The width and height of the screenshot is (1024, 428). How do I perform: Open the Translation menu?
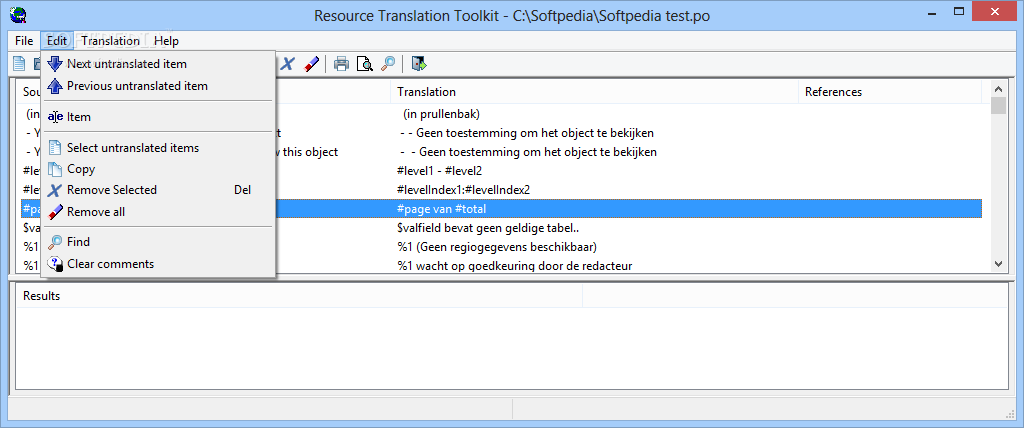tap(110, 41)
